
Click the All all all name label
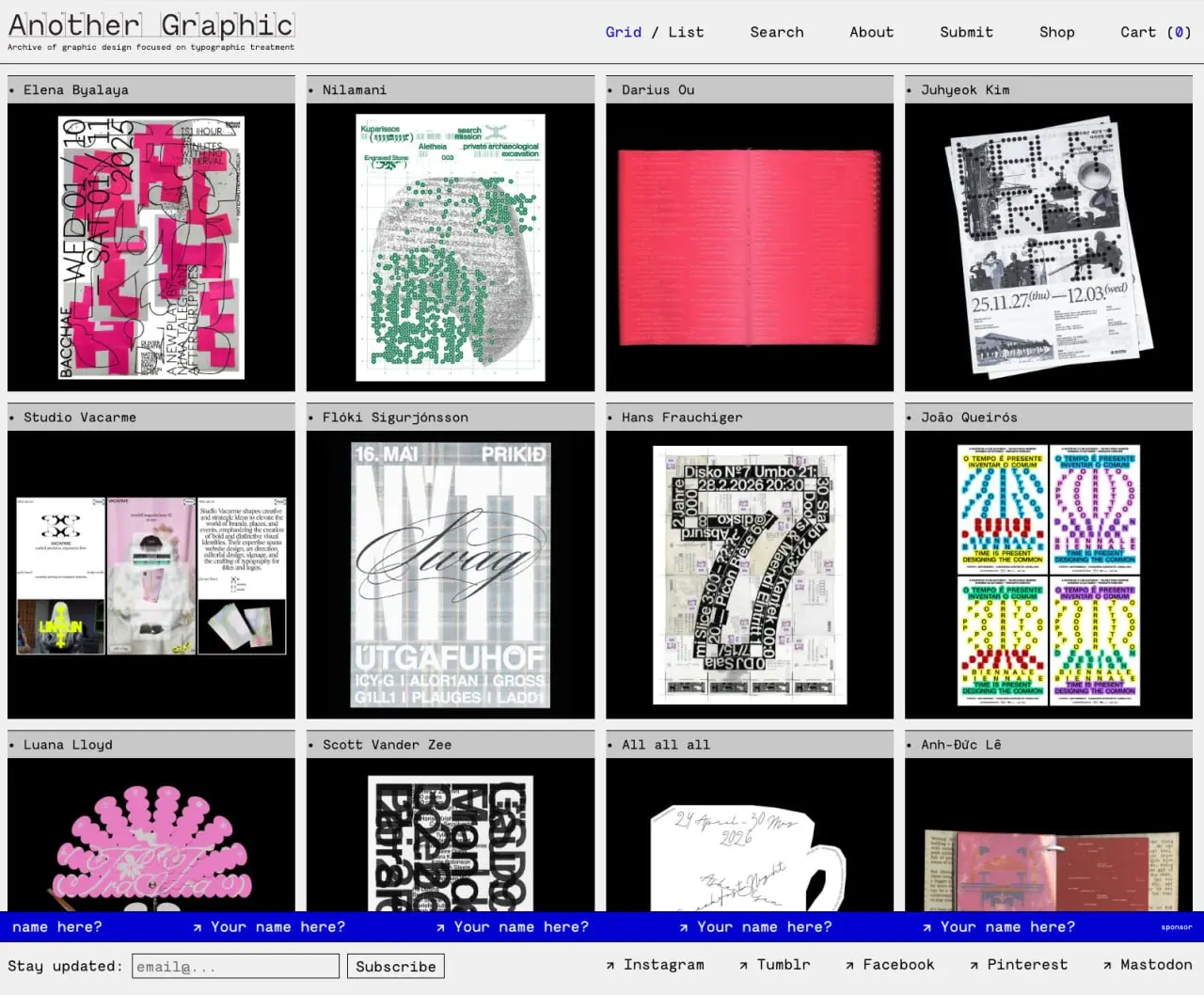click(666, 745)
